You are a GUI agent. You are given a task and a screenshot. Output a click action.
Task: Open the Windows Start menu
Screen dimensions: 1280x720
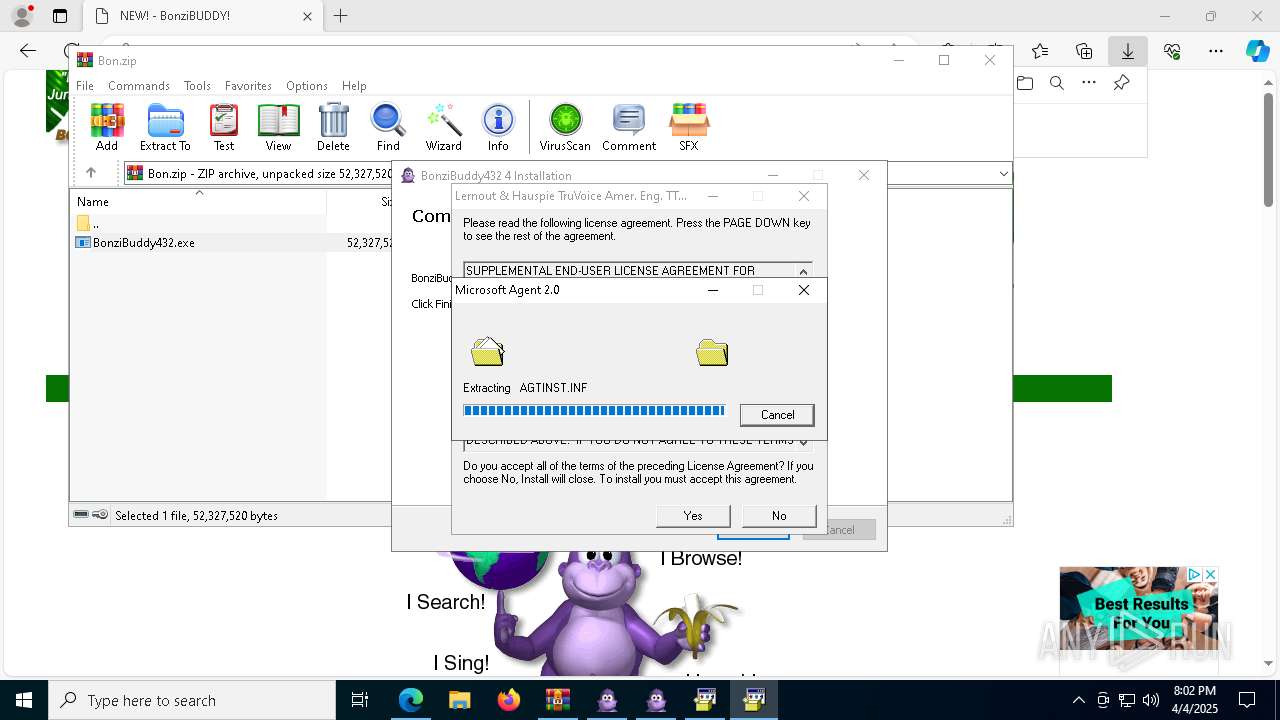(x=24, y=700)
